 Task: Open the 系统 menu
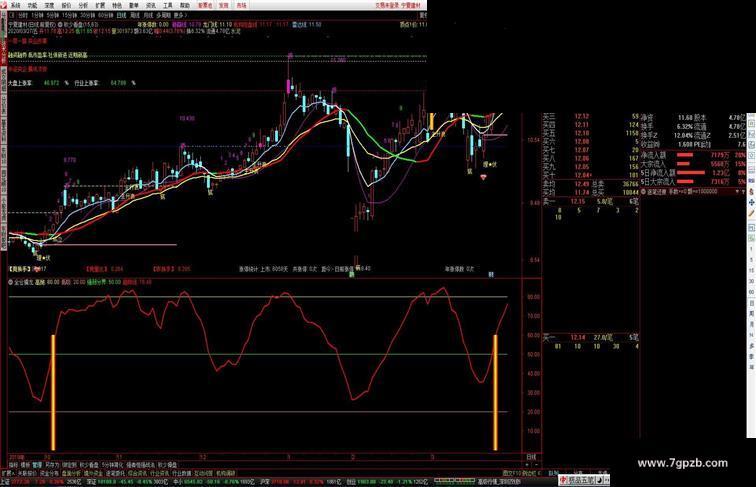16,6
